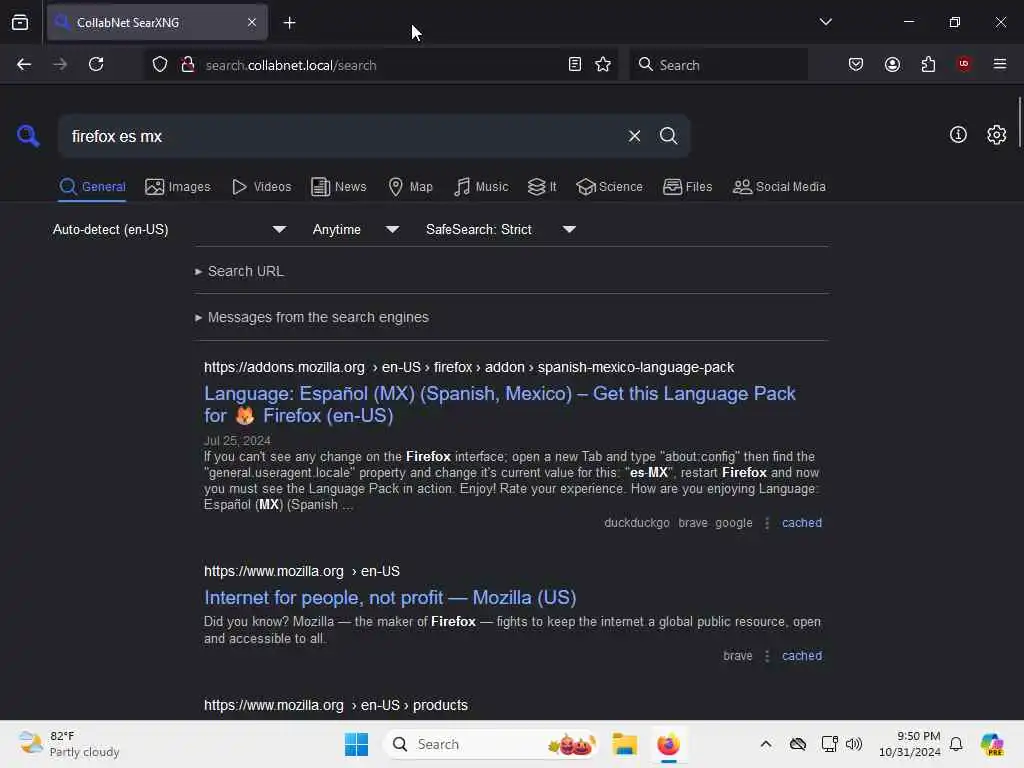
Task: Open a new browser tab
Action: point(289,23)
